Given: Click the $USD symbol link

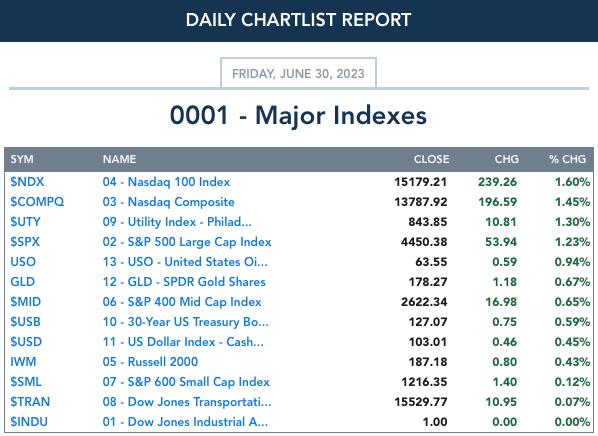Looking at the screenshot, I should 26,342.
